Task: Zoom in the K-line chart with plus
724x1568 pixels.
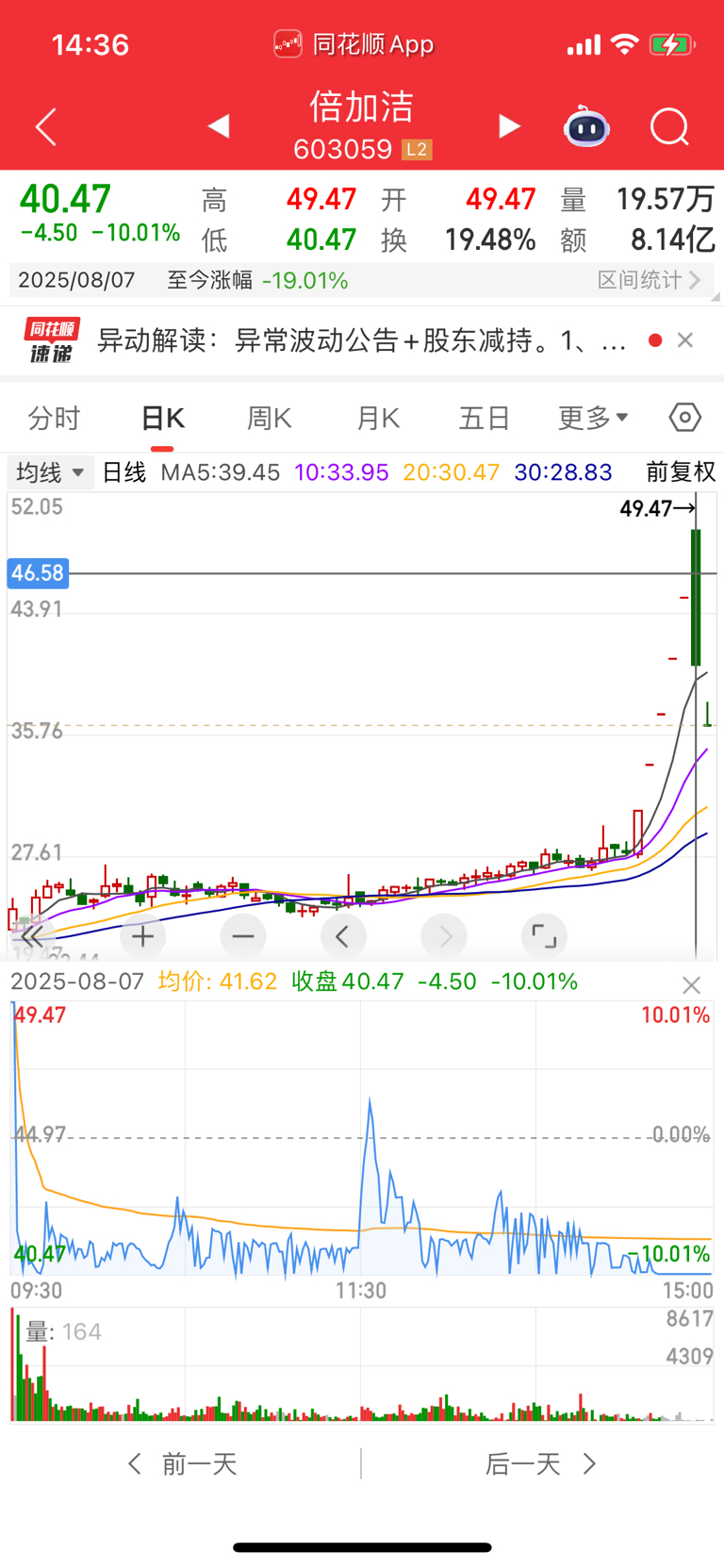Action: (143, 936)
